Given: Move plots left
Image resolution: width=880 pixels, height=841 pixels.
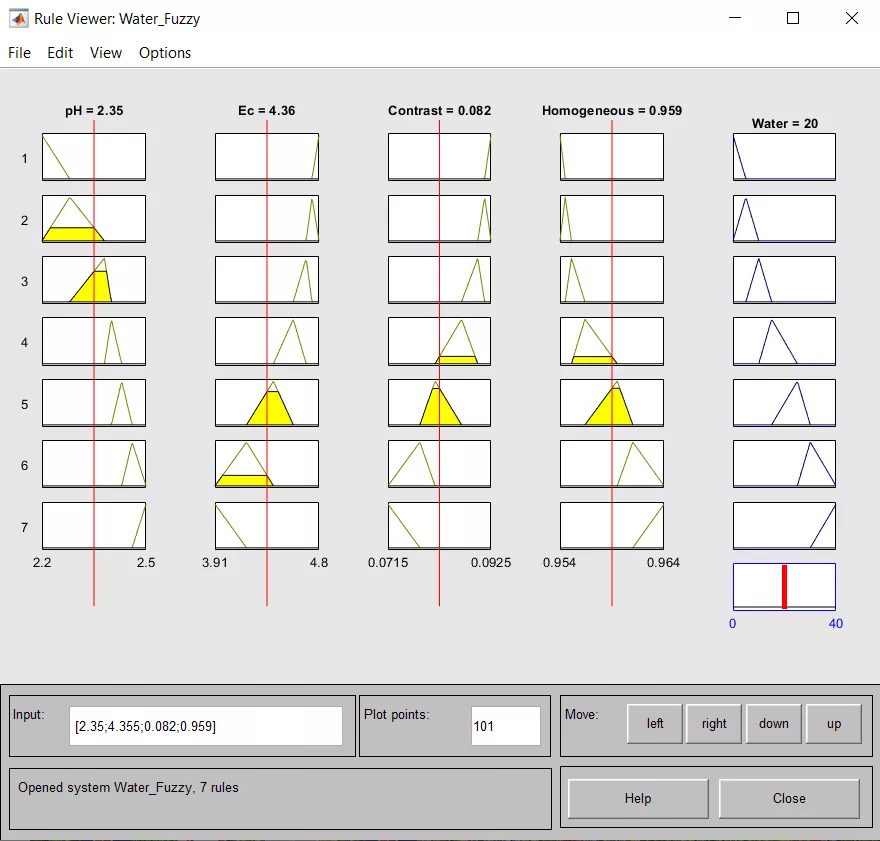Looking at the screenshot, I should 654,724.
